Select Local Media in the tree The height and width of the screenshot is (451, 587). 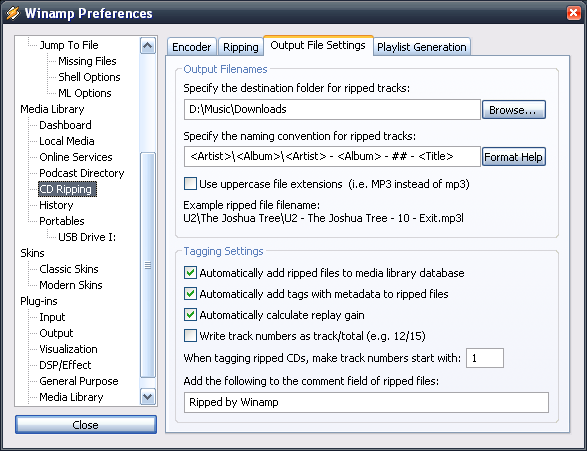pos(67,141)
